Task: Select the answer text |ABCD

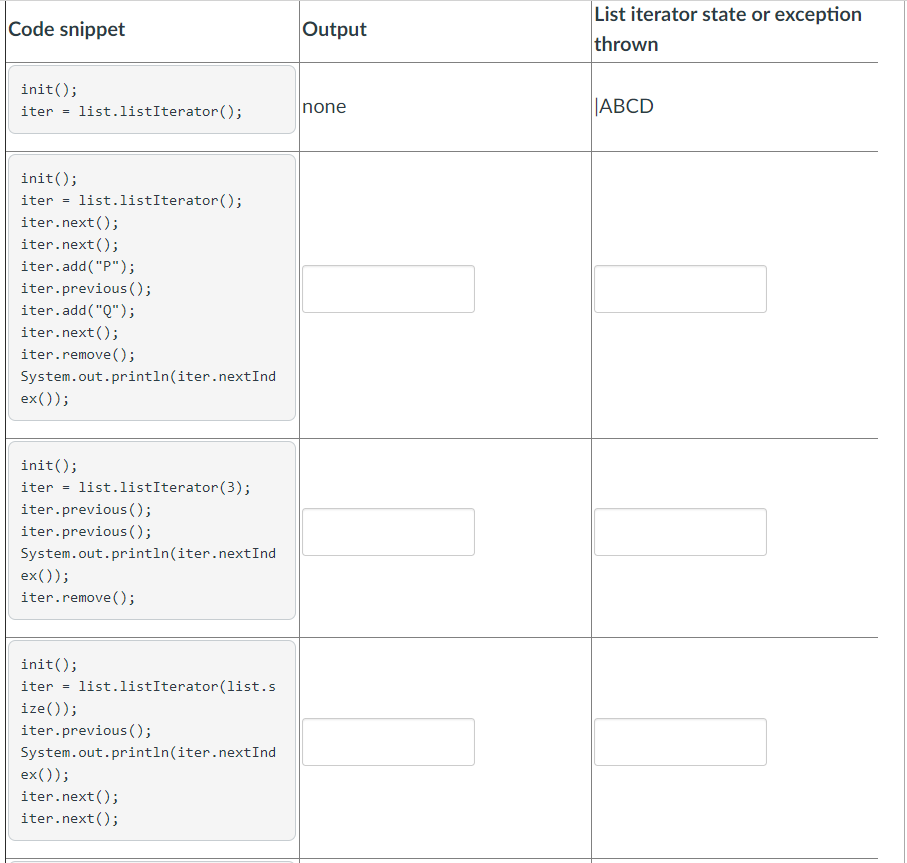Action: (x=624, y=105)
